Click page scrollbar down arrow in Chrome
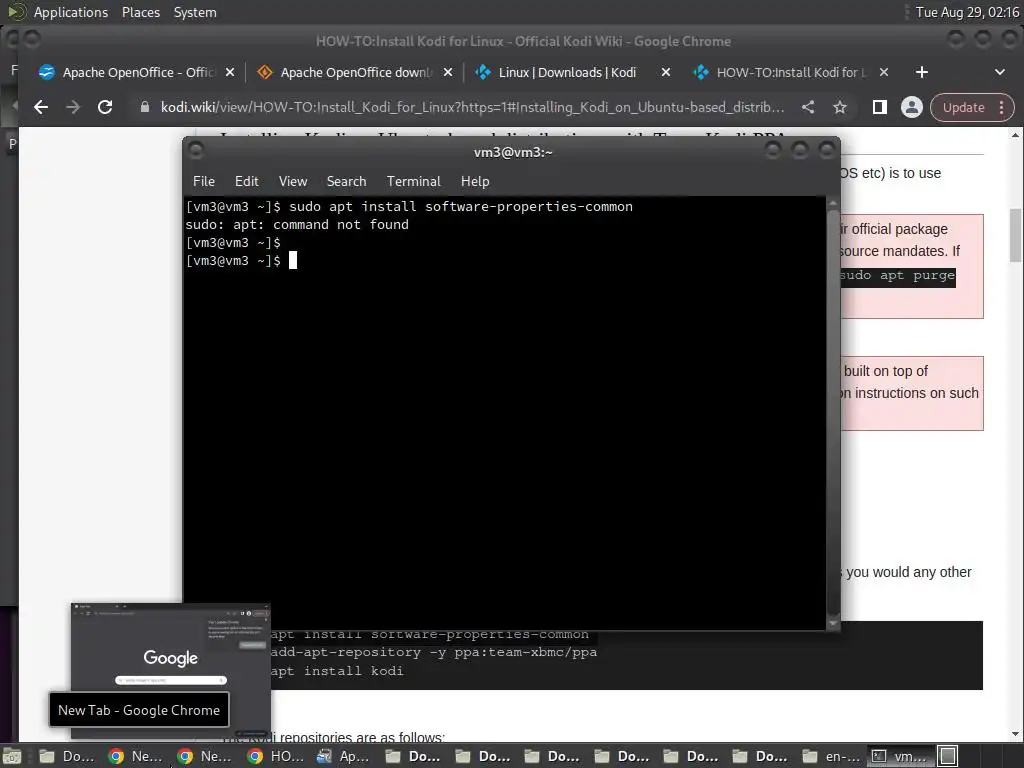1024x768 pixels. 1016,734
